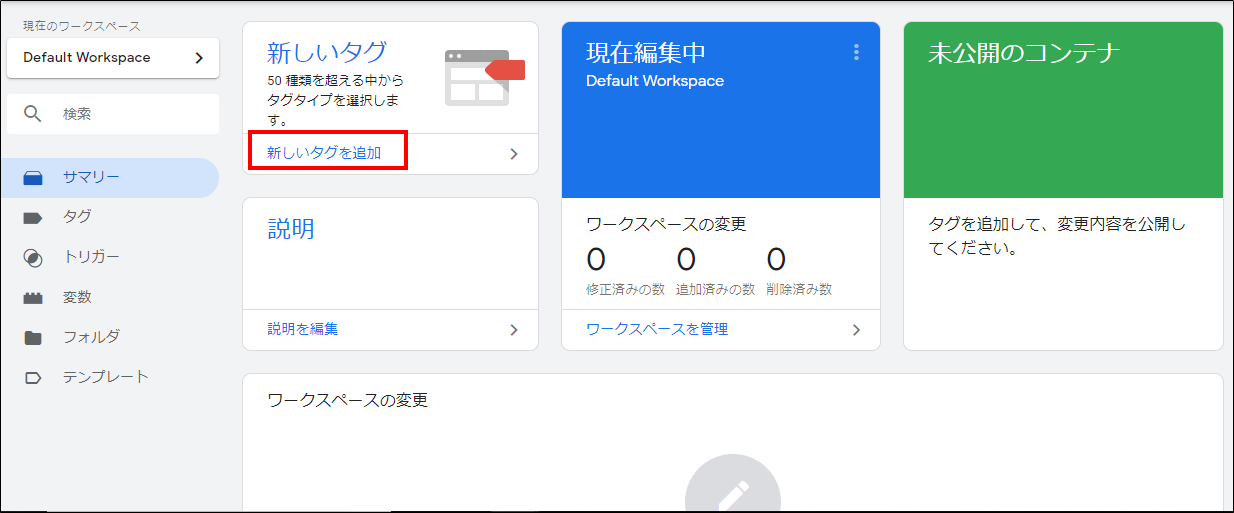Click the chevron next to ワークスペースを管理
Image resolution: width=1234 pixels, height=513 pixels.
pos(856,330)
